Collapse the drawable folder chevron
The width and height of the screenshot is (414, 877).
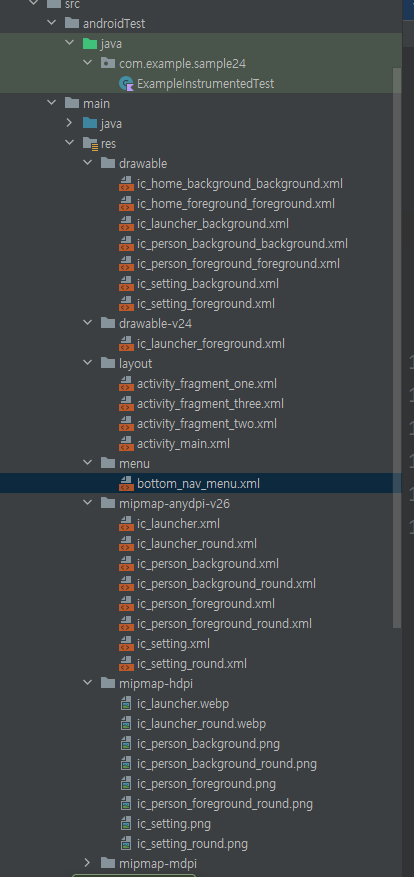pos(87,163)
